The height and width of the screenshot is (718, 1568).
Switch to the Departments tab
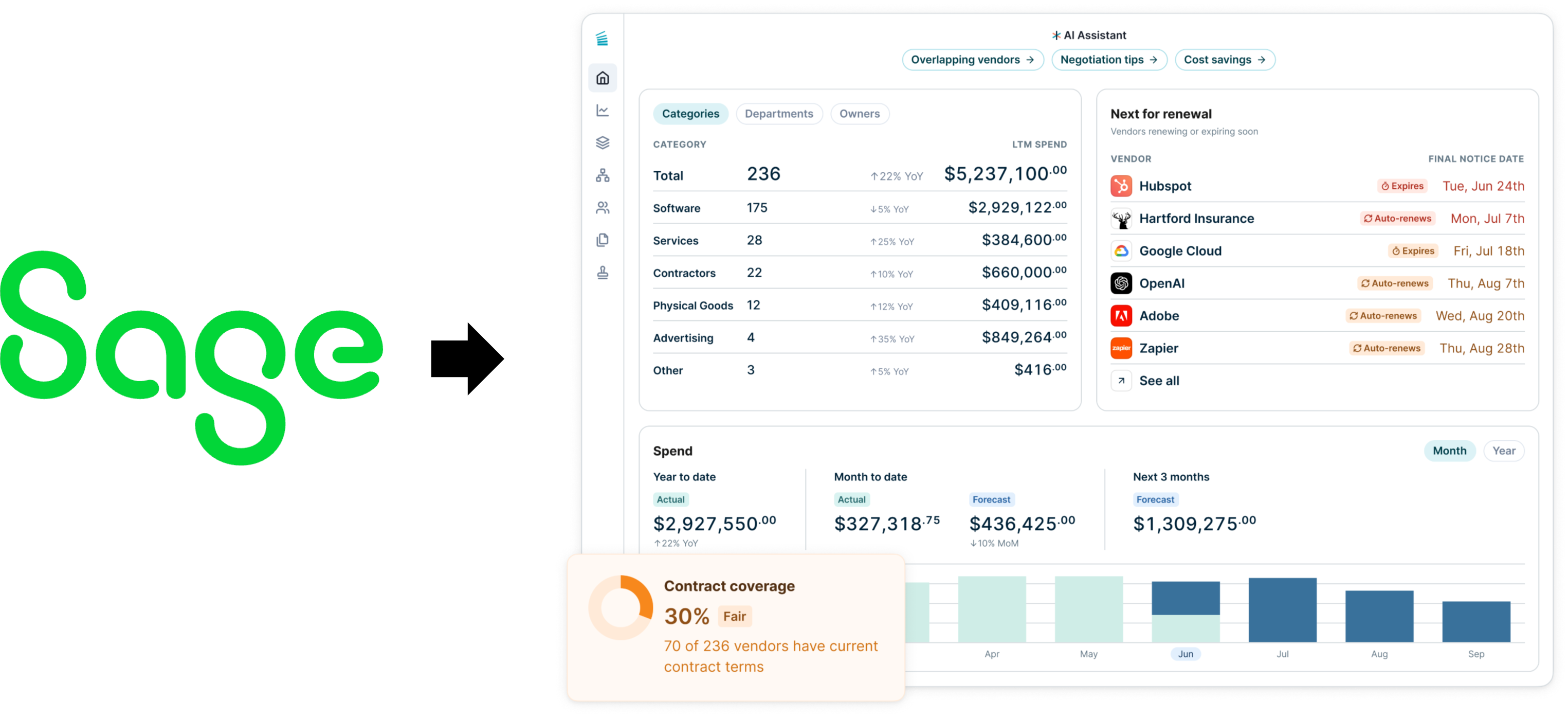pos(778,114)
